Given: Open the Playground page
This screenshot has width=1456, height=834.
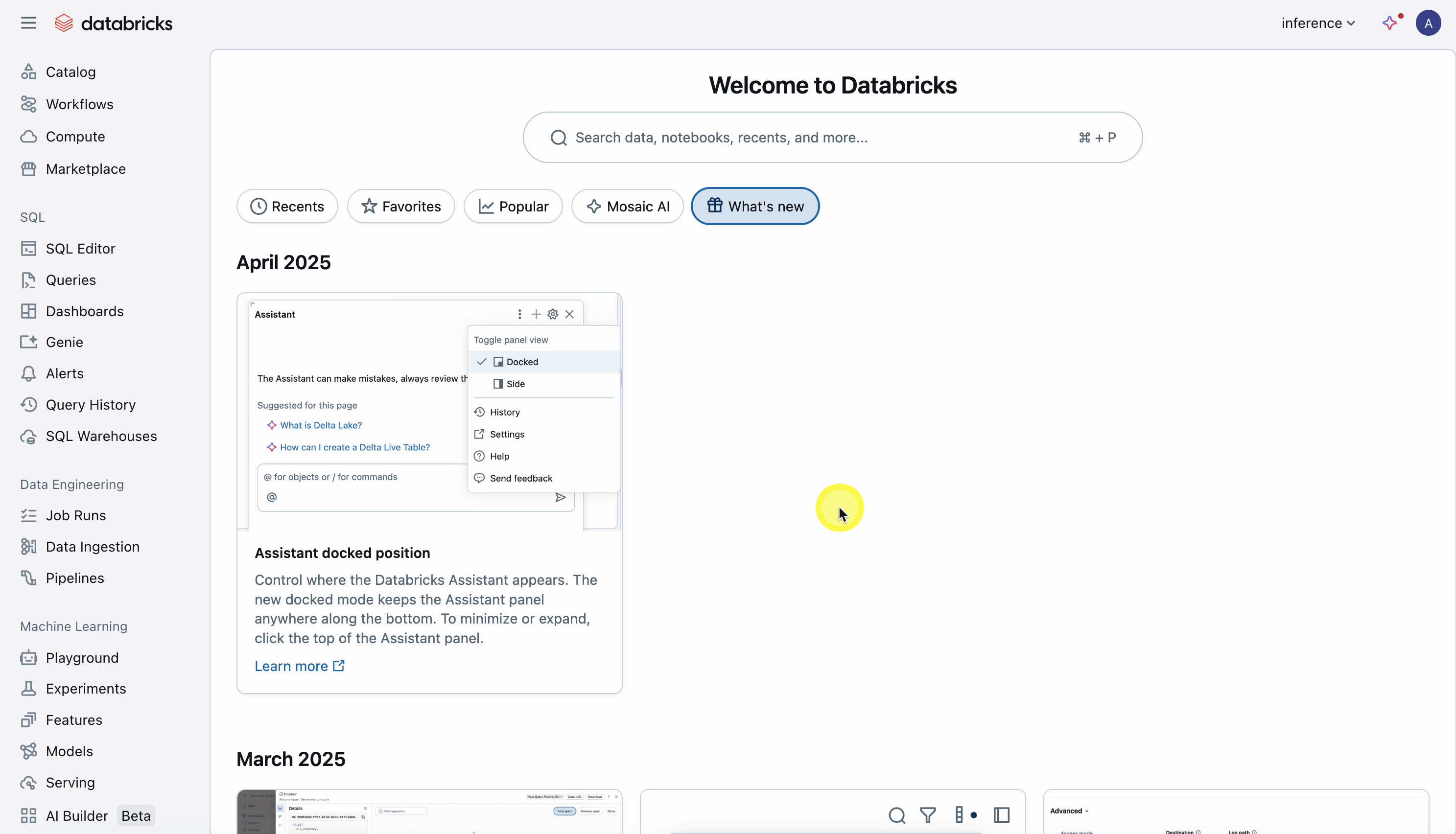Looking at the screenshot, I should [82, 658].
